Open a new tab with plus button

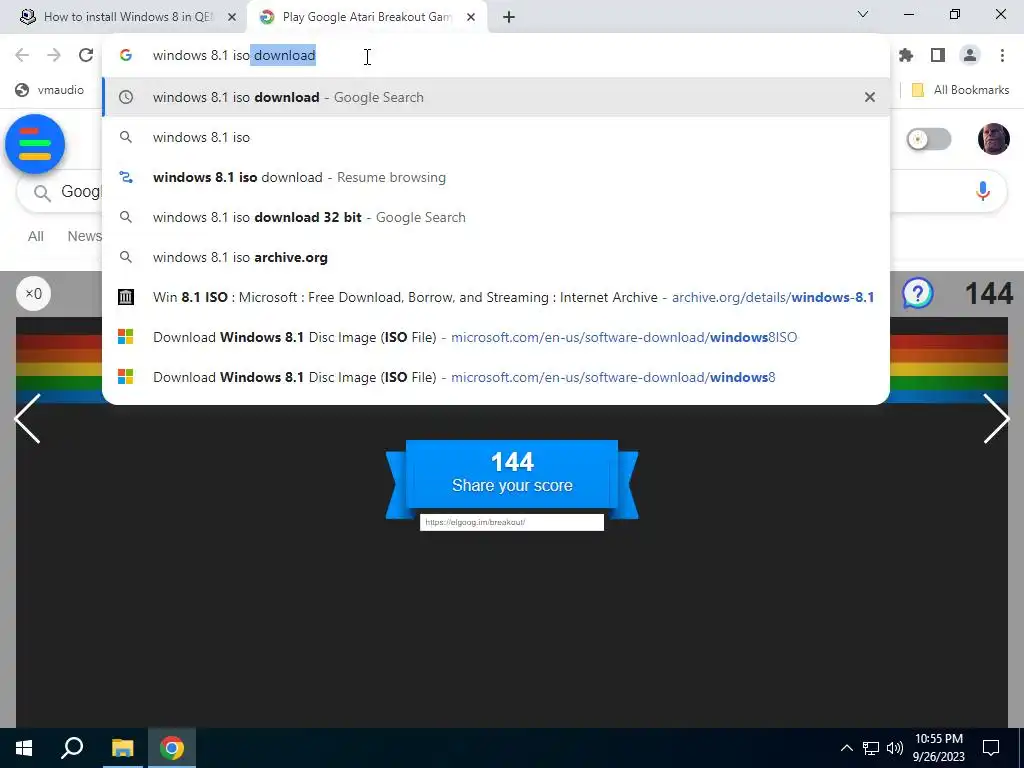(509, 17)
